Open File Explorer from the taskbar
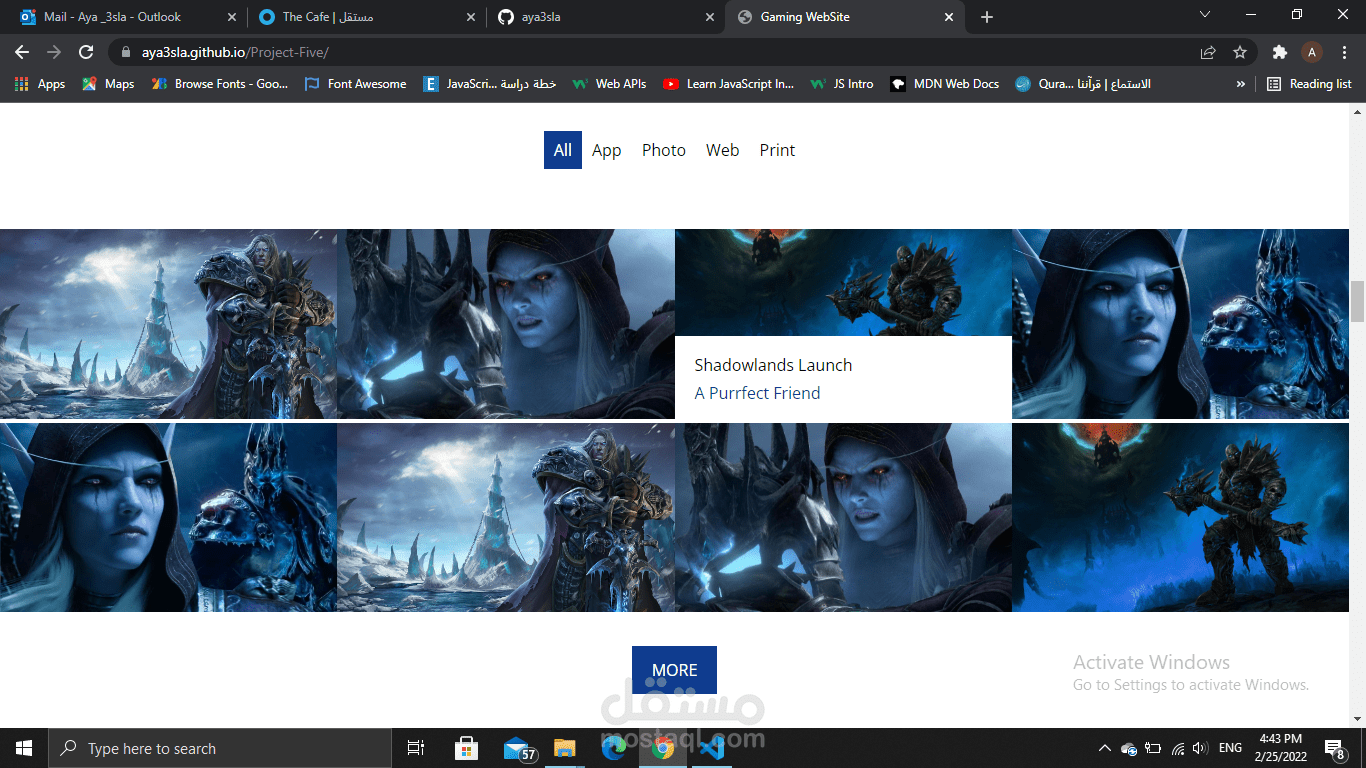The image size is (1366, 768). pyautogui.click(x=565, y=748)
